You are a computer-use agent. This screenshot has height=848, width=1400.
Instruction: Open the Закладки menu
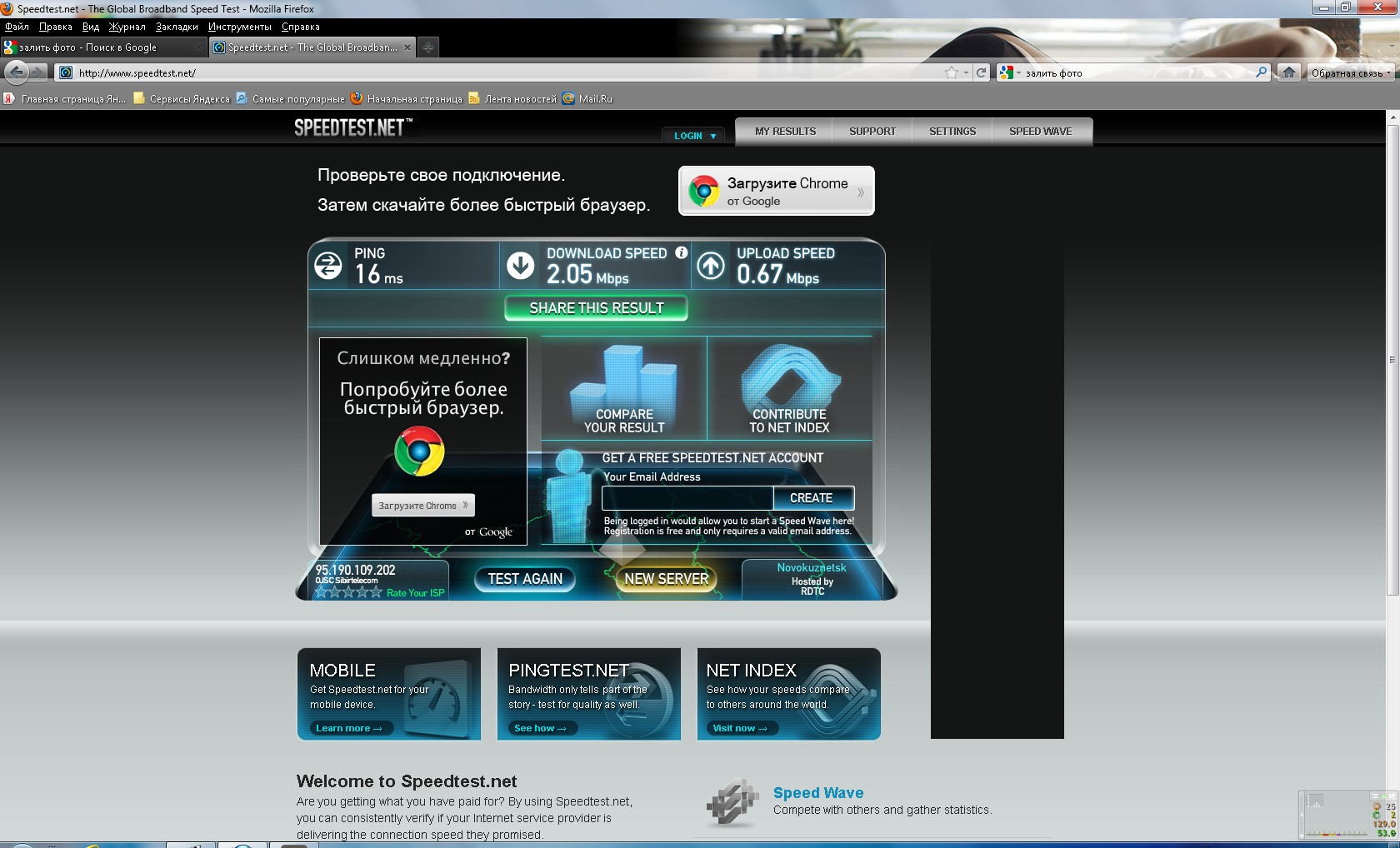[x=177, y=27]
